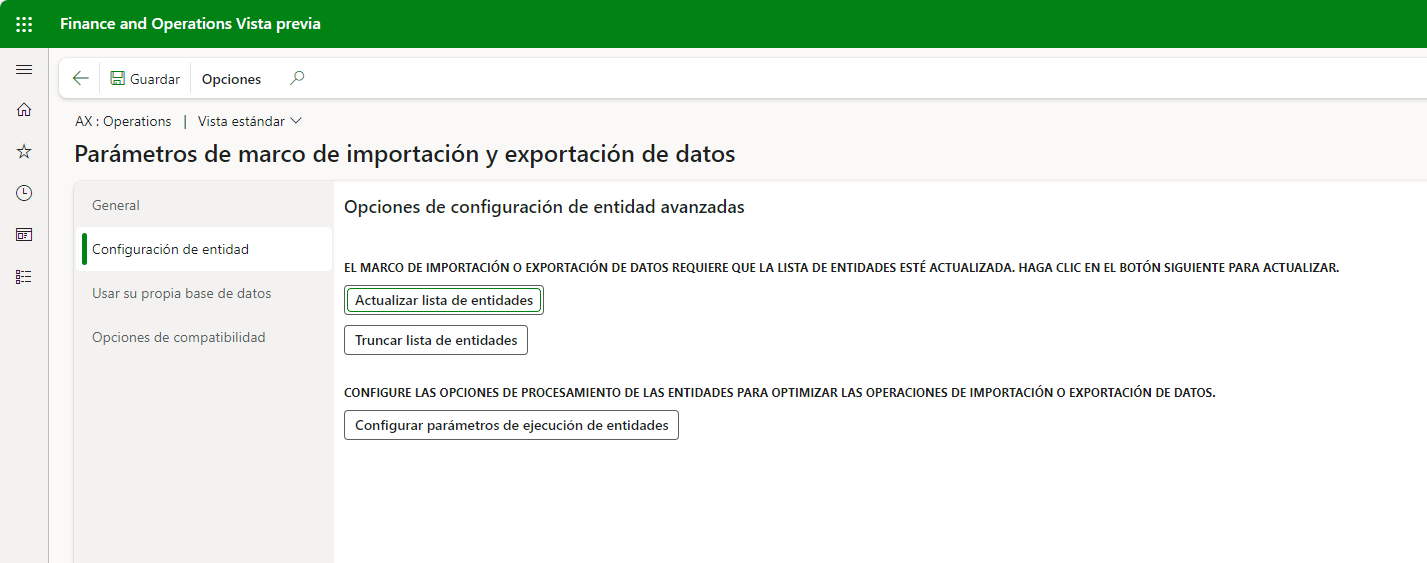The width and height of the screenshot is (1427, 563).
Task: Expand the hamburger navigation pane
Action: [24, 69]
